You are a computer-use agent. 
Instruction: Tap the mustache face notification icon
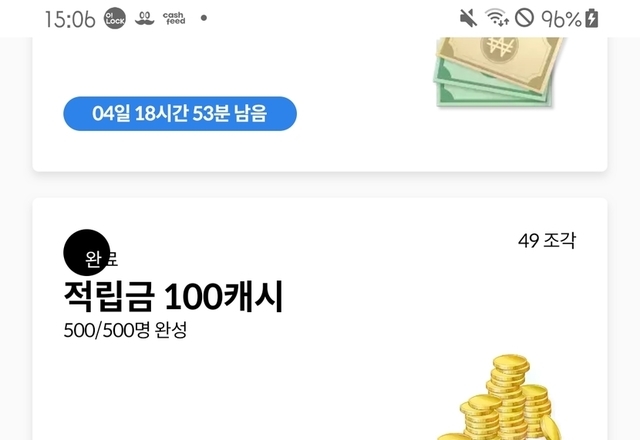(144, 18)
